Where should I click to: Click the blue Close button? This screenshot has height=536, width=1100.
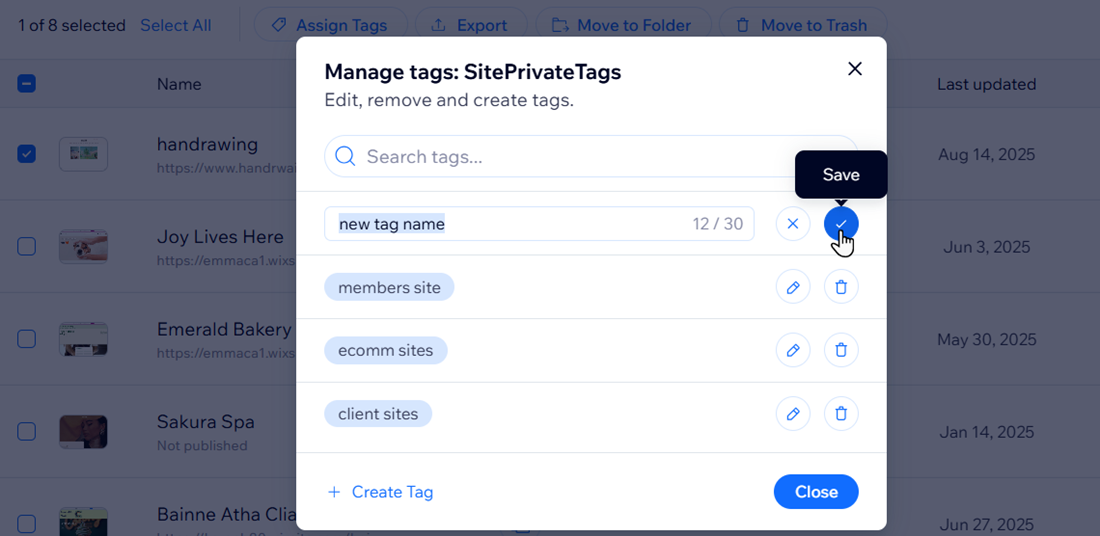(x=816, y=492)
